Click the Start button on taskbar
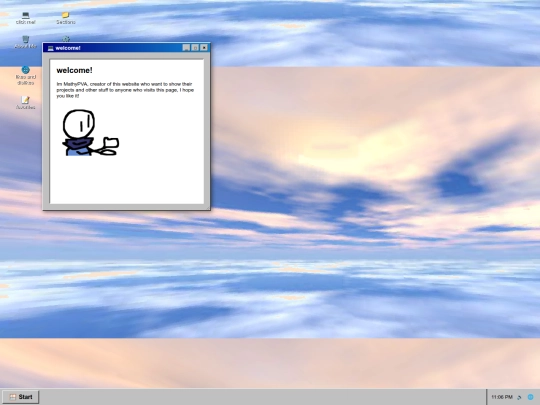 [x=20, y=397]
